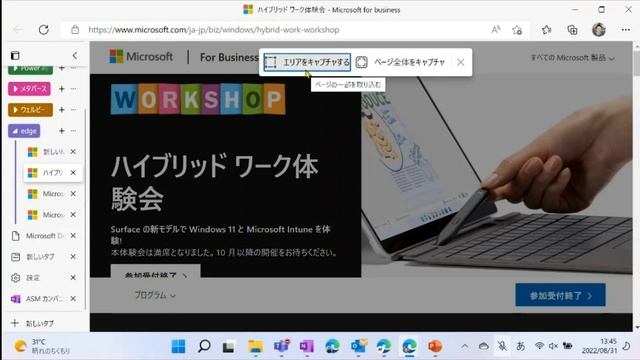Expand the メタバース tab group

point(29,89)
